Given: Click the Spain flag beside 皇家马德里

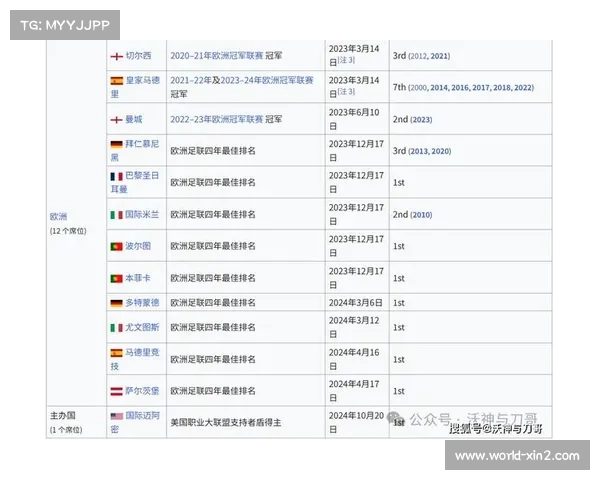Looking at the screenshot, I should click(116, 81).
